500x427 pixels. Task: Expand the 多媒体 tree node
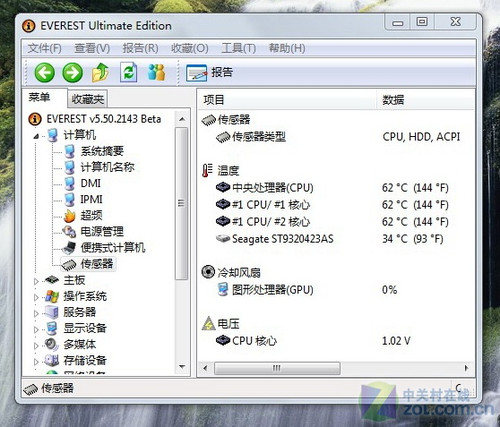[36, 345]
